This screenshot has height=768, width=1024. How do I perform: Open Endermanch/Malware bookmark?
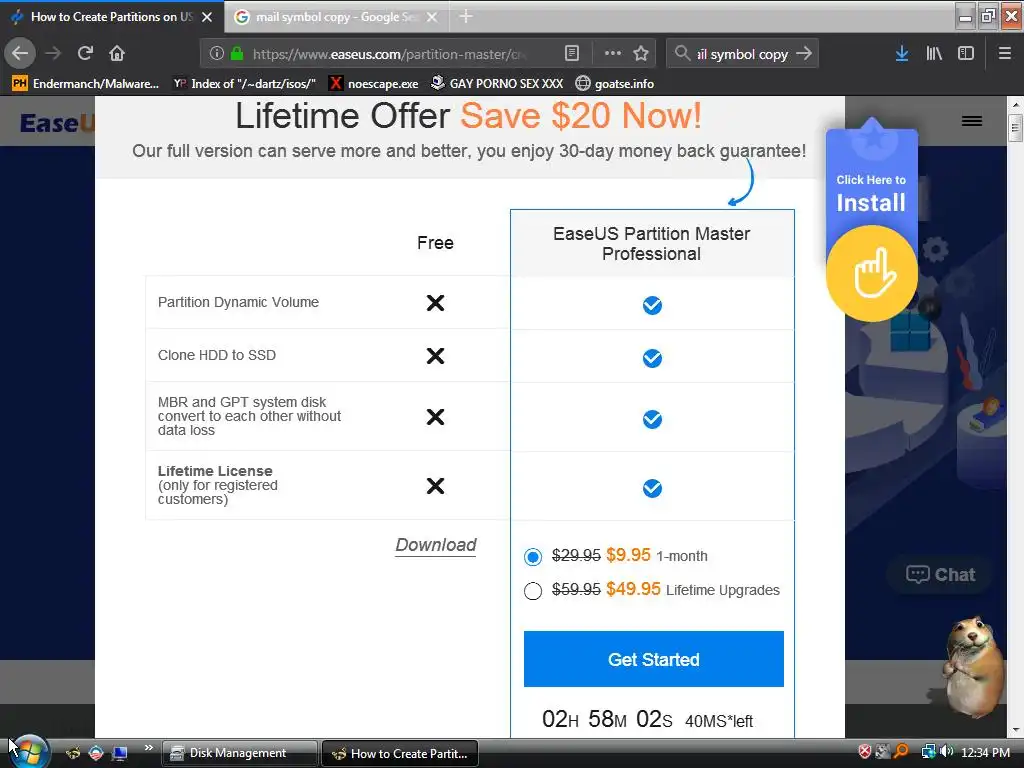(x=86, y=84)
